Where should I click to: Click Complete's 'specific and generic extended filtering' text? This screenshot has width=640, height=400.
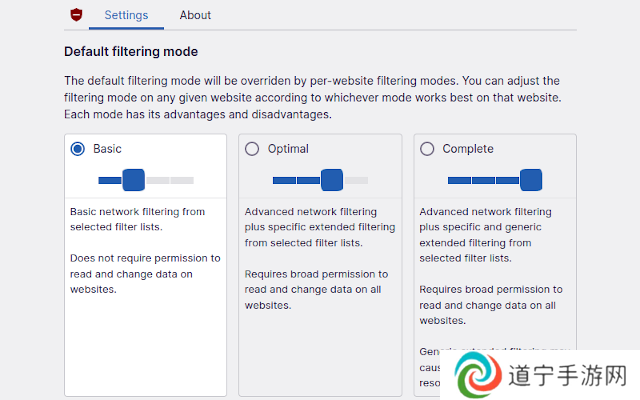pyautogui.click(x=485, y=235)
